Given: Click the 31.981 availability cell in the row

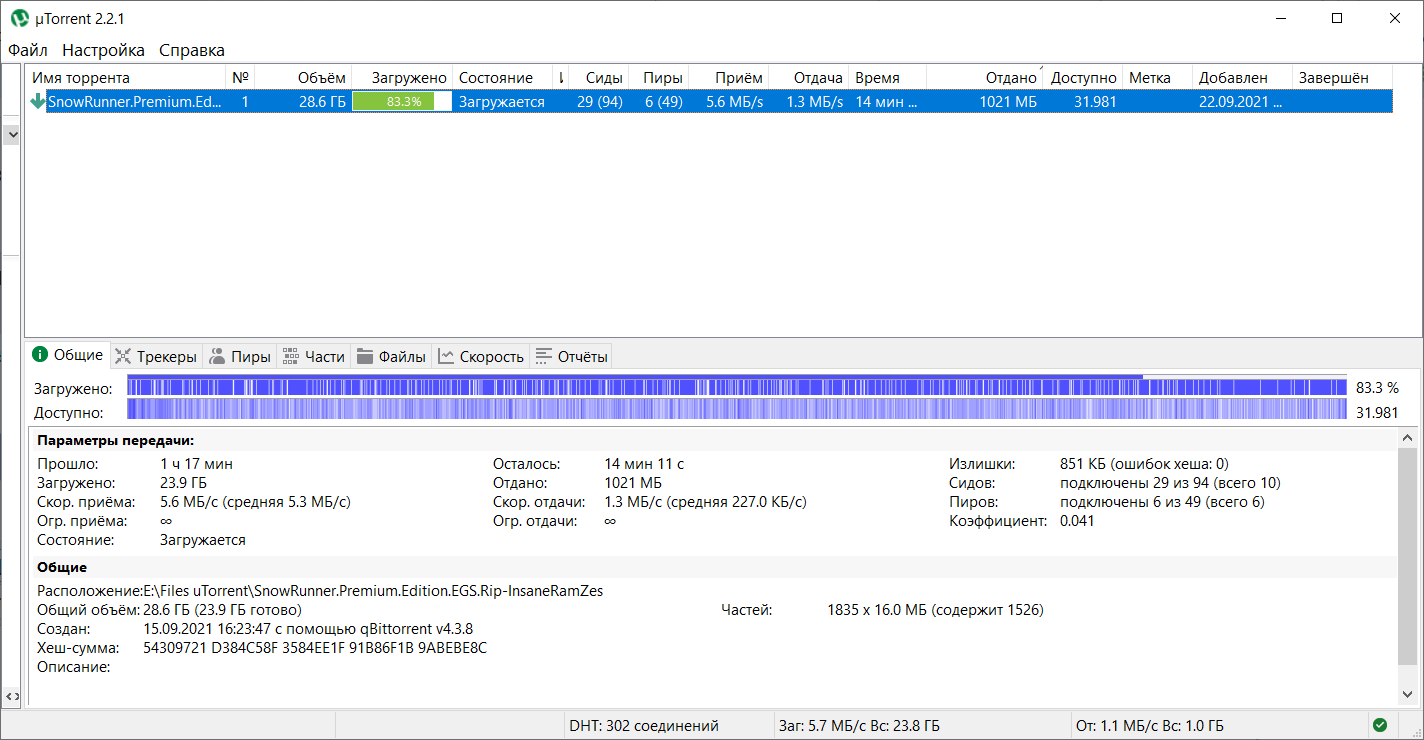Looking at the screenshot, I should 1095,101.
